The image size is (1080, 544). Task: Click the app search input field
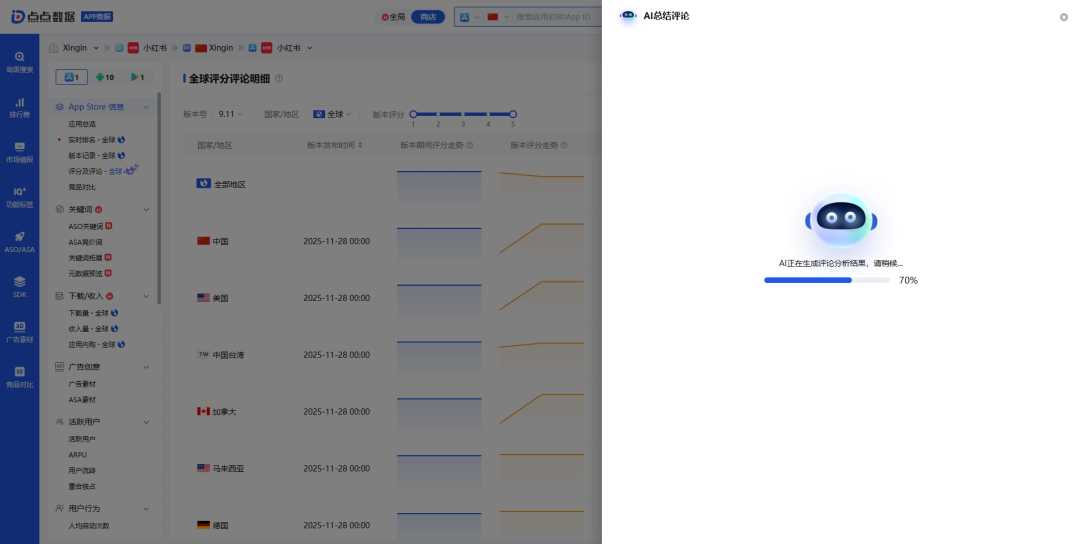click(x=555, y=17)
